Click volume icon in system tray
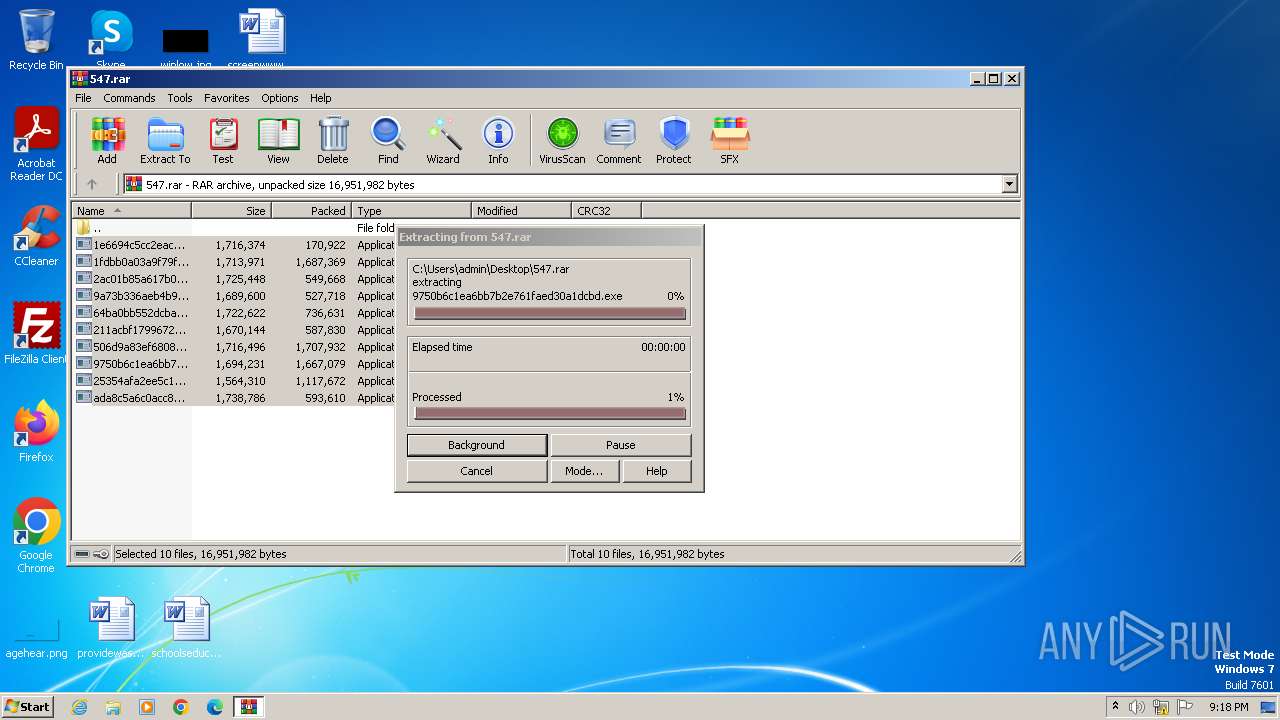Screen dimensions: 1280x720 1137,707
